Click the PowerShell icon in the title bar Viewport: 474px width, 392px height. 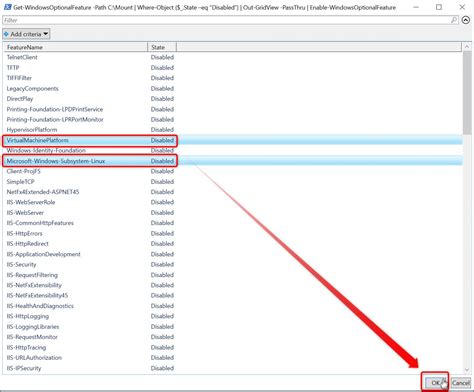click(7, 7)
